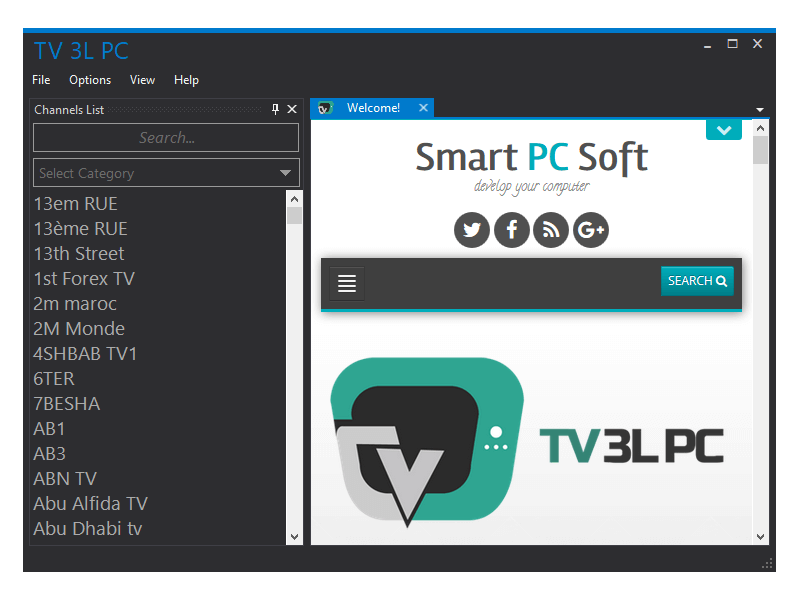Select the Abu Dhabi tv channel

(88, 529)
